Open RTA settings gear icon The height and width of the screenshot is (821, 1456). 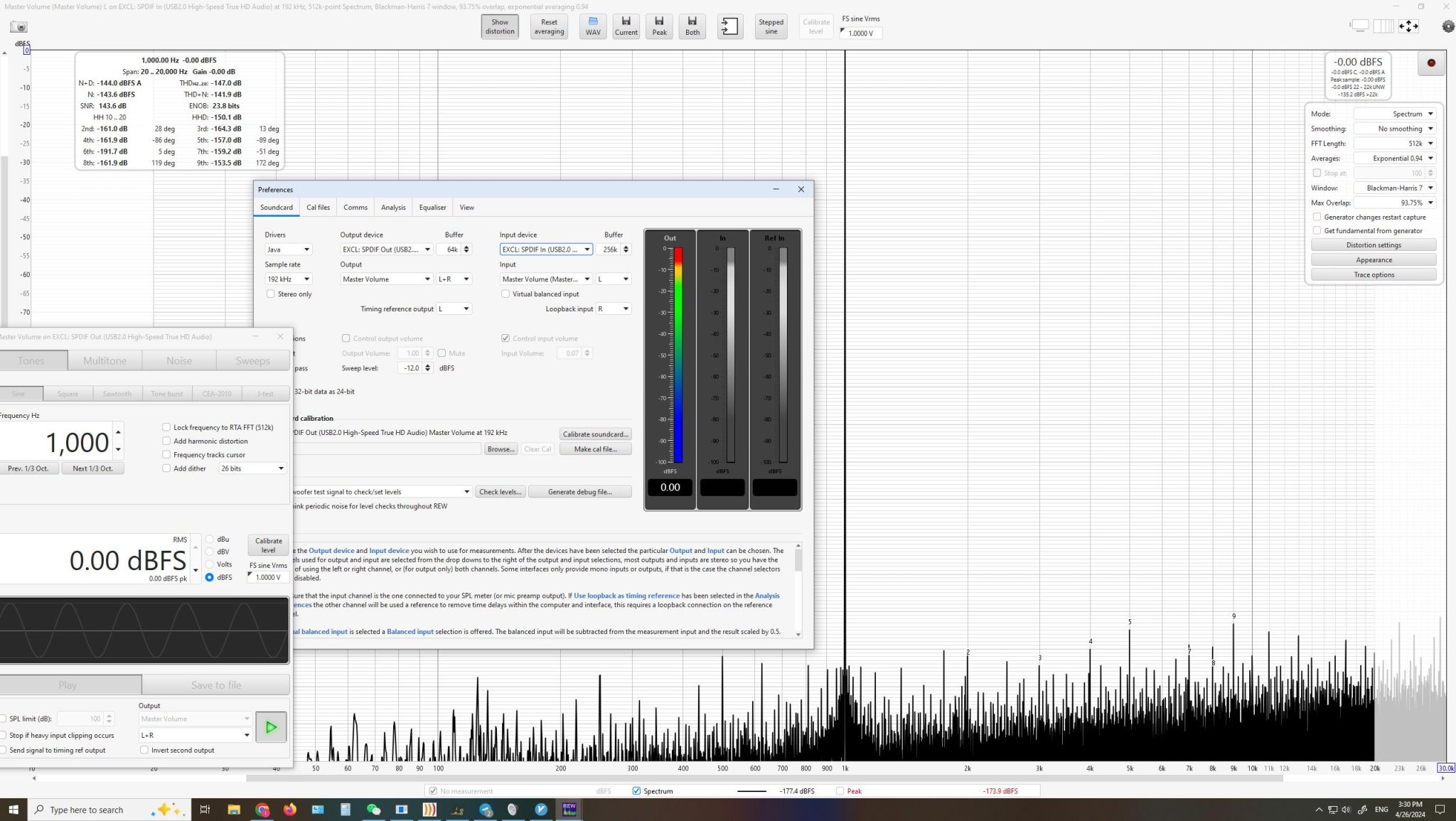[x=1448, y=26]
